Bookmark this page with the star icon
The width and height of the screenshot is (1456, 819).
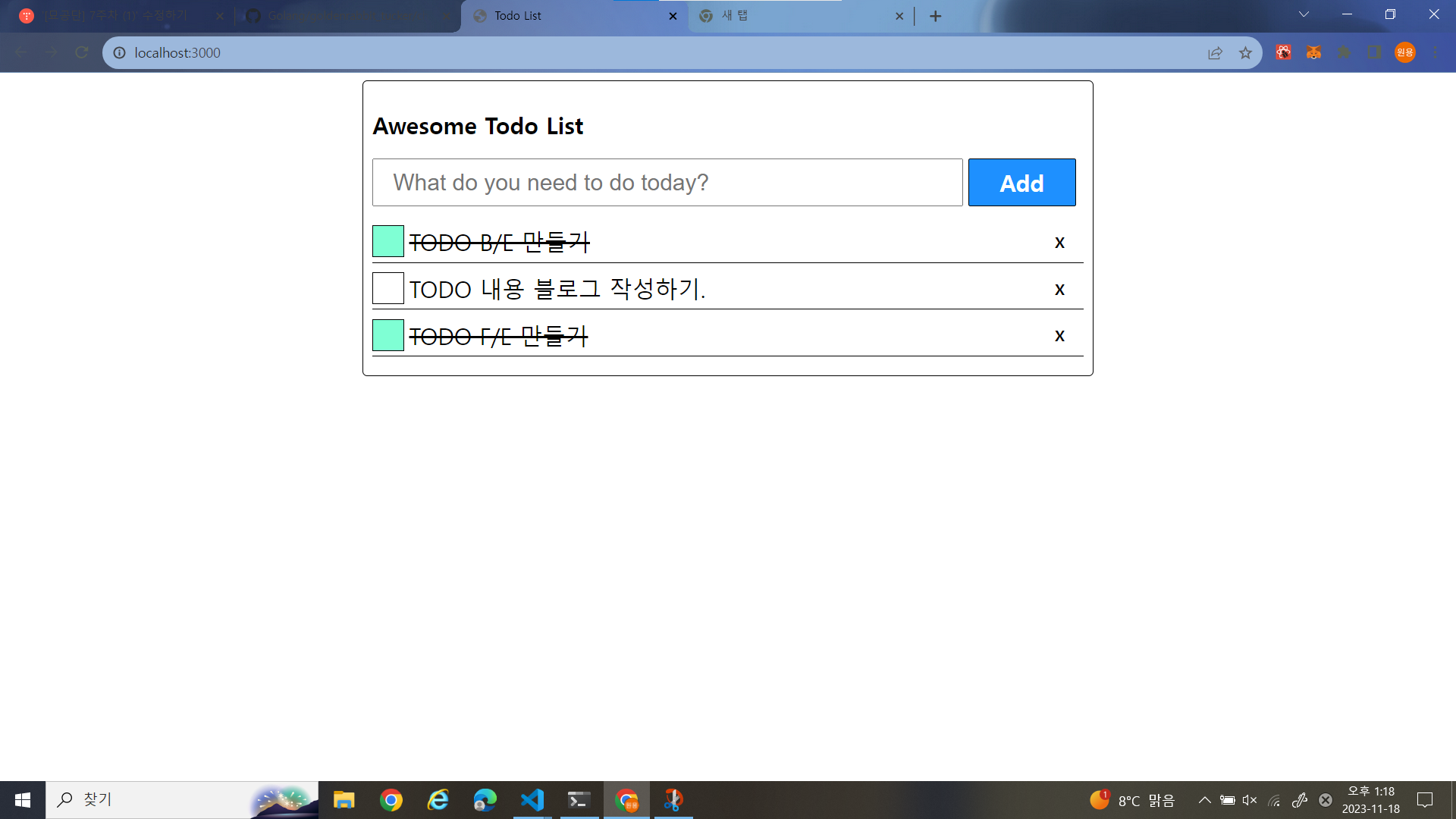[1245, 52]
